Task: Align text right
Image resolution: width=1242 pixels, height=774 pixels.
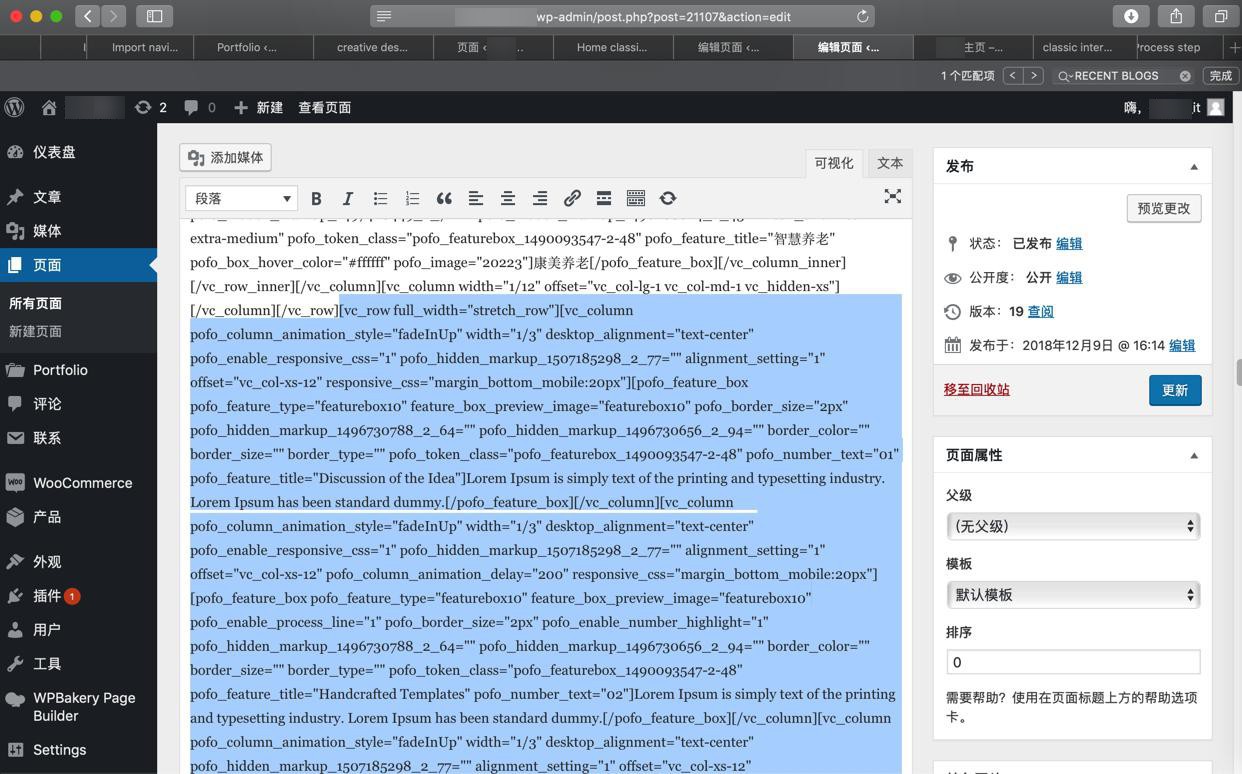Action: pyautogui.click(x=540, y=198)
